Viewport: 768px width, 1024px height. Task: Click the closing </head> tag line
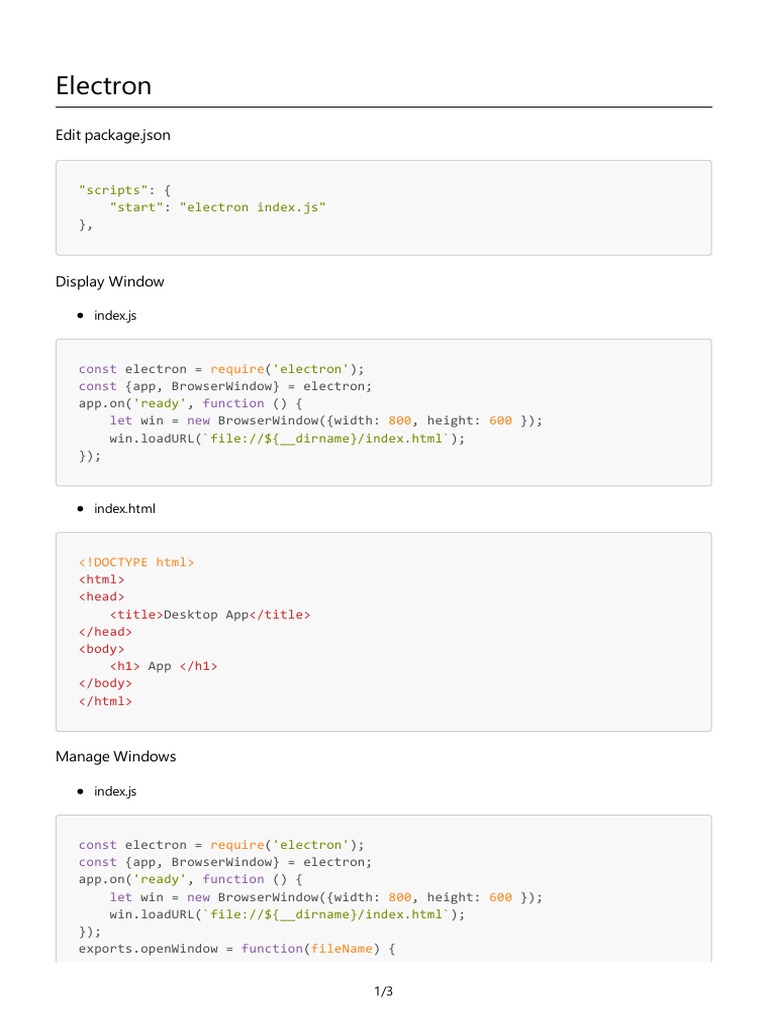(x=105, y=632)
